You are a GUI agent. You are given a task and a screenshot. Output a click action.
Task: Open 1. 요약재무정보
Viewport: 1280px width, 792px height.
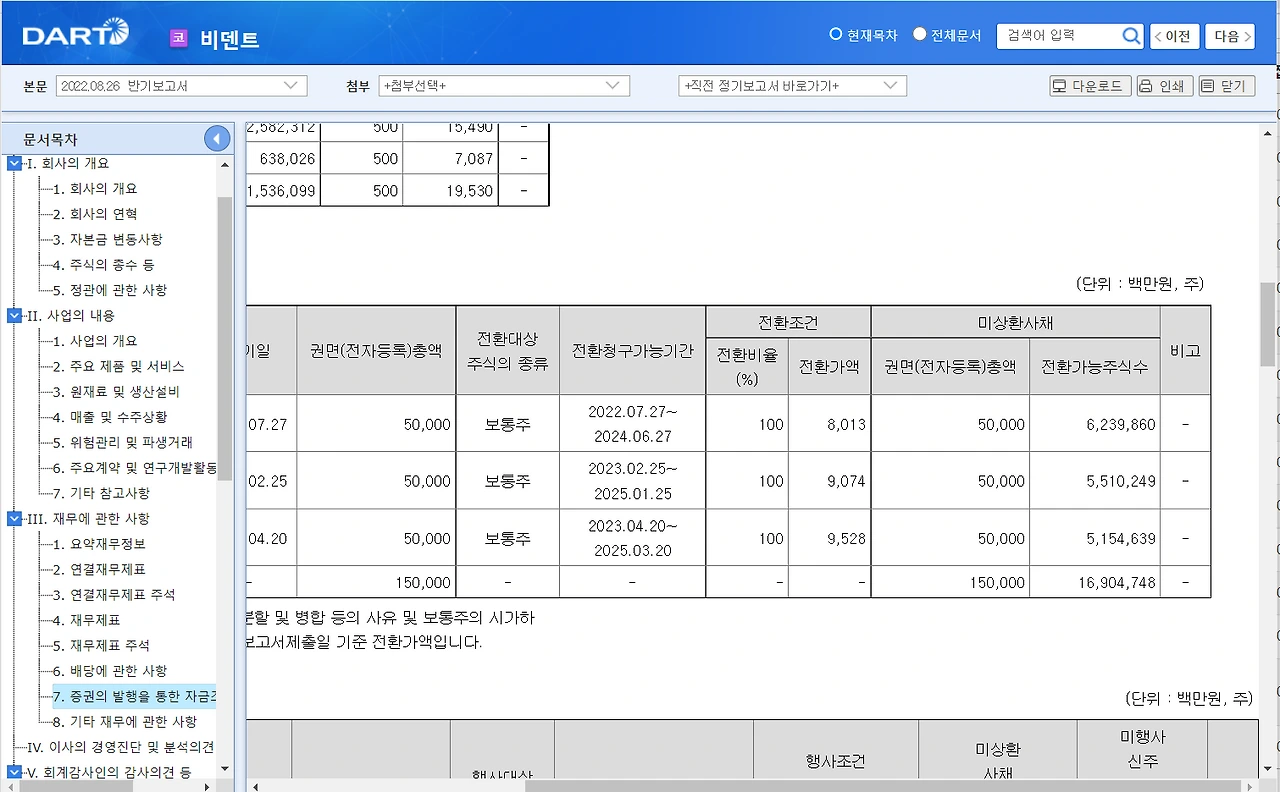[99, 544]
